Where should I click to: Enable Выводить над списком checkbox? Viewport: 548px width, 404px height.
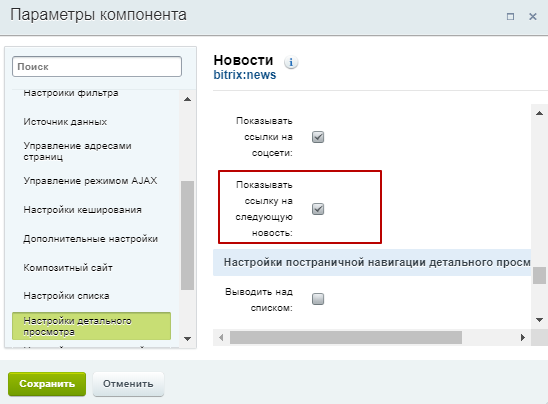coord(318,299)
